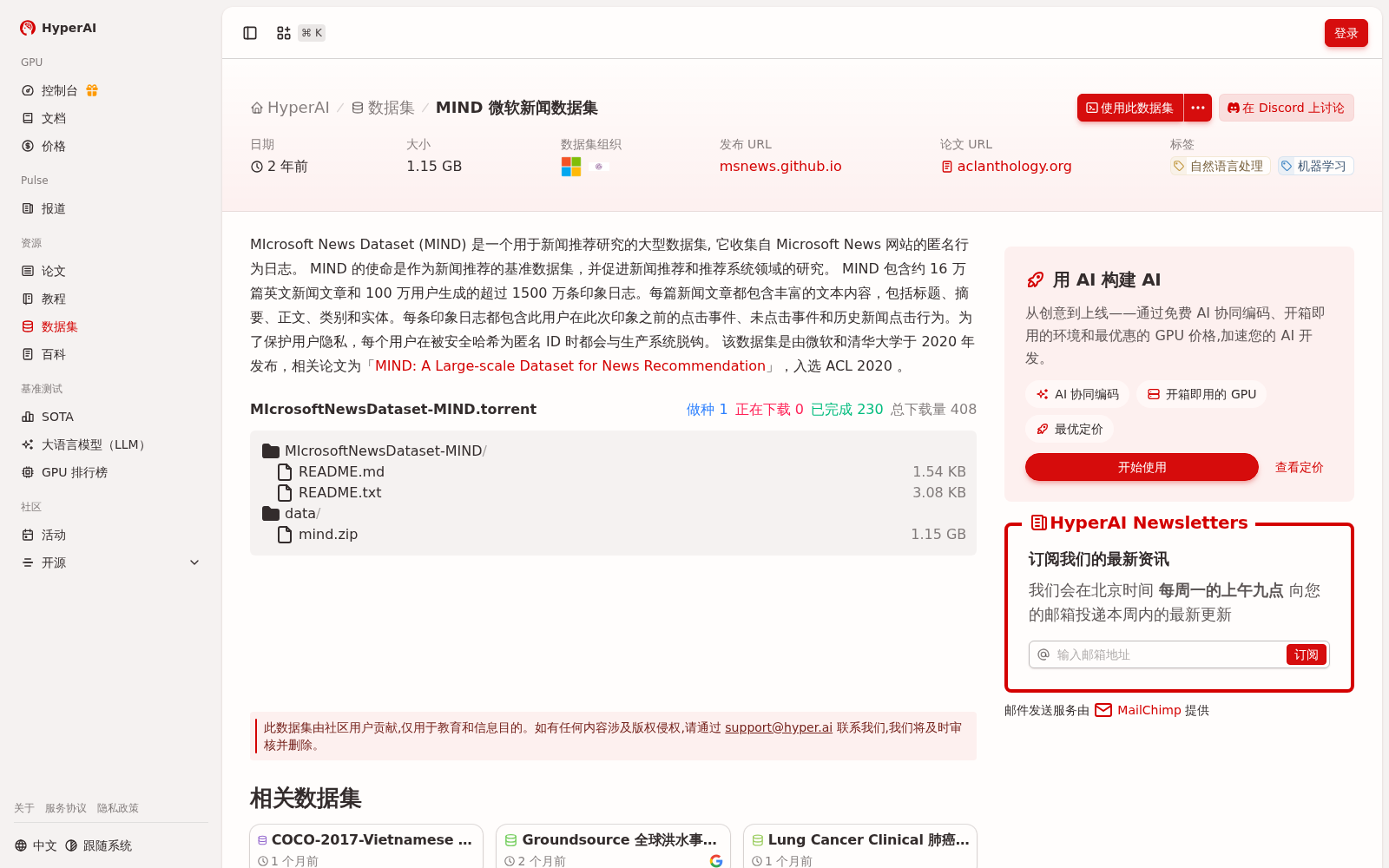Click the 开始使用 button
The image size is (1389, 868).
click(1142, 467)
